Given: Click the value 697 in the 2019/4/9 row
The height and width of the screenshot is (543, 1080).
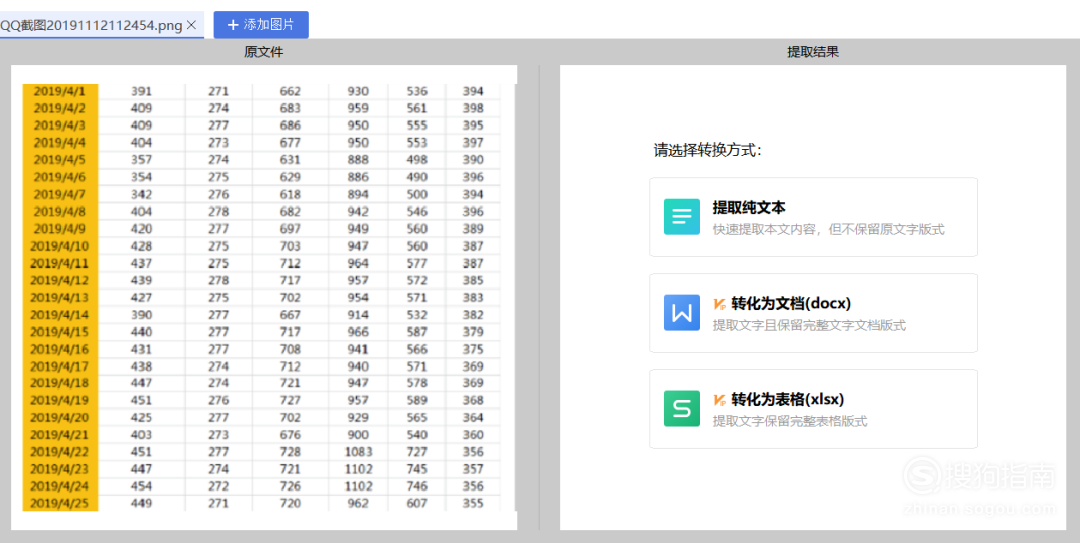Looking at the screenshot, I should pos(290,229).
